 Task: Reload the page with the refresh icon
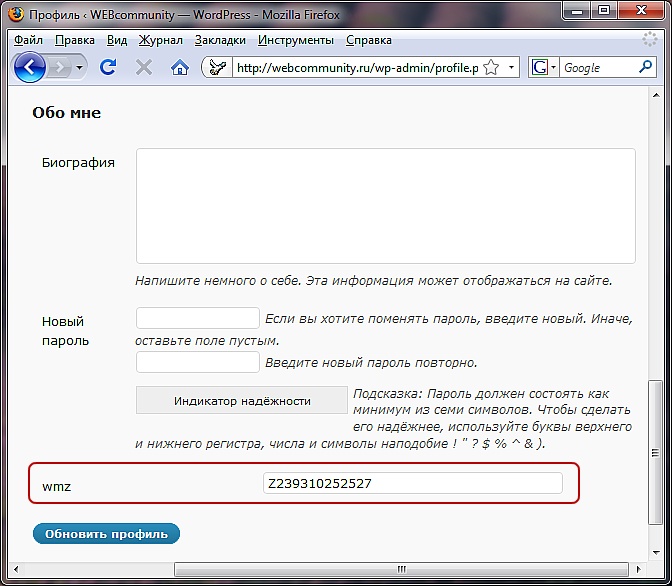tap(108, 67)
